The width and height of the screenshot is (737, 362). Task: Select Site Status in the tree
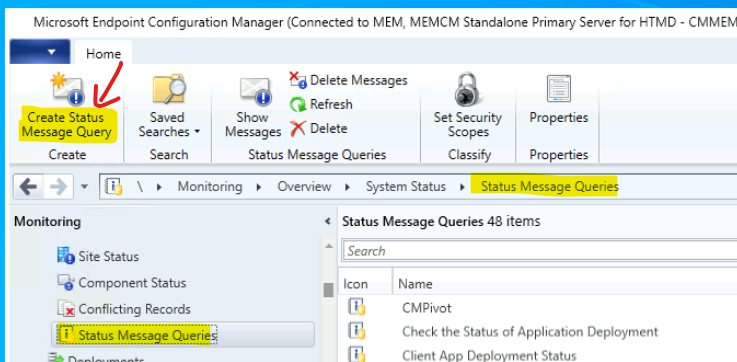pos(109,257)
